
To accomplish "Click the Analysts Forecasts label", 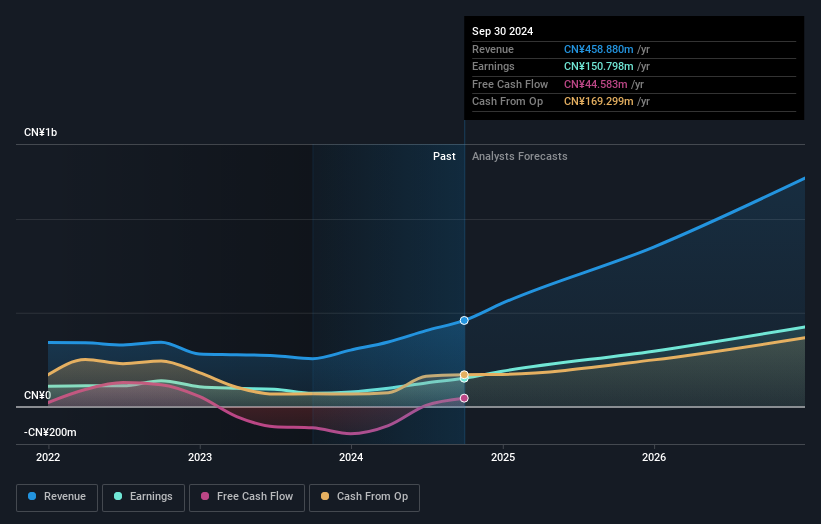I will tap(520, 157).
